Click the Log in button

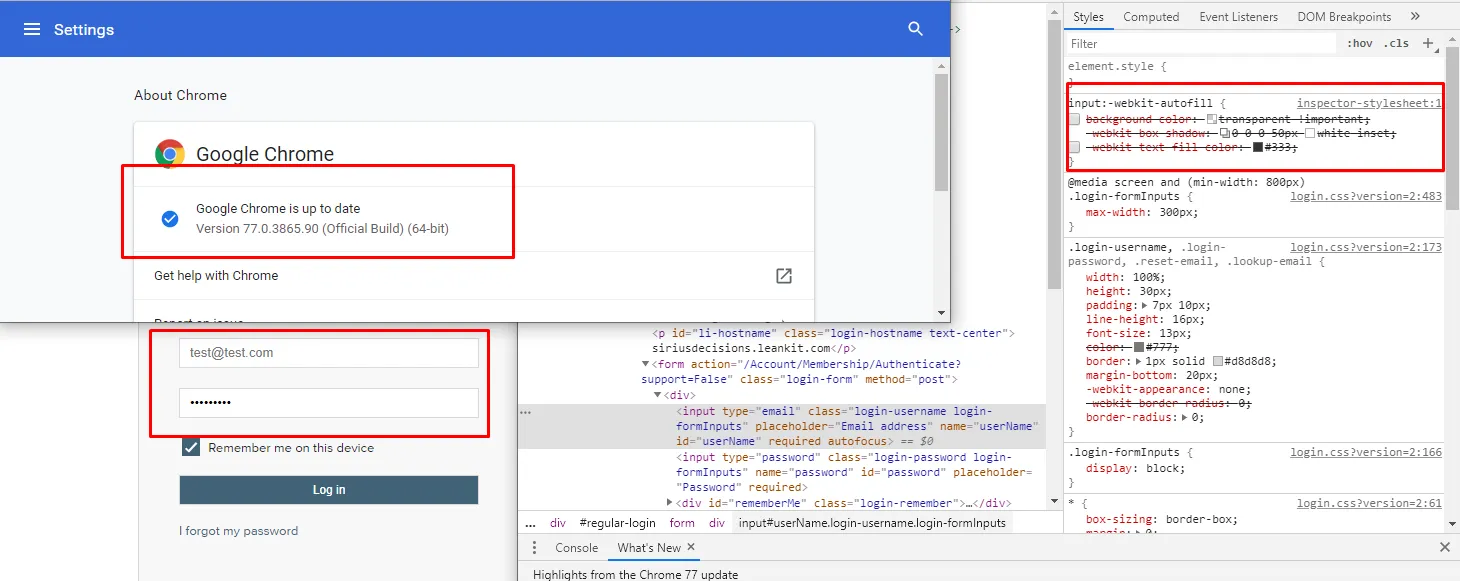[x=329, y=490]
